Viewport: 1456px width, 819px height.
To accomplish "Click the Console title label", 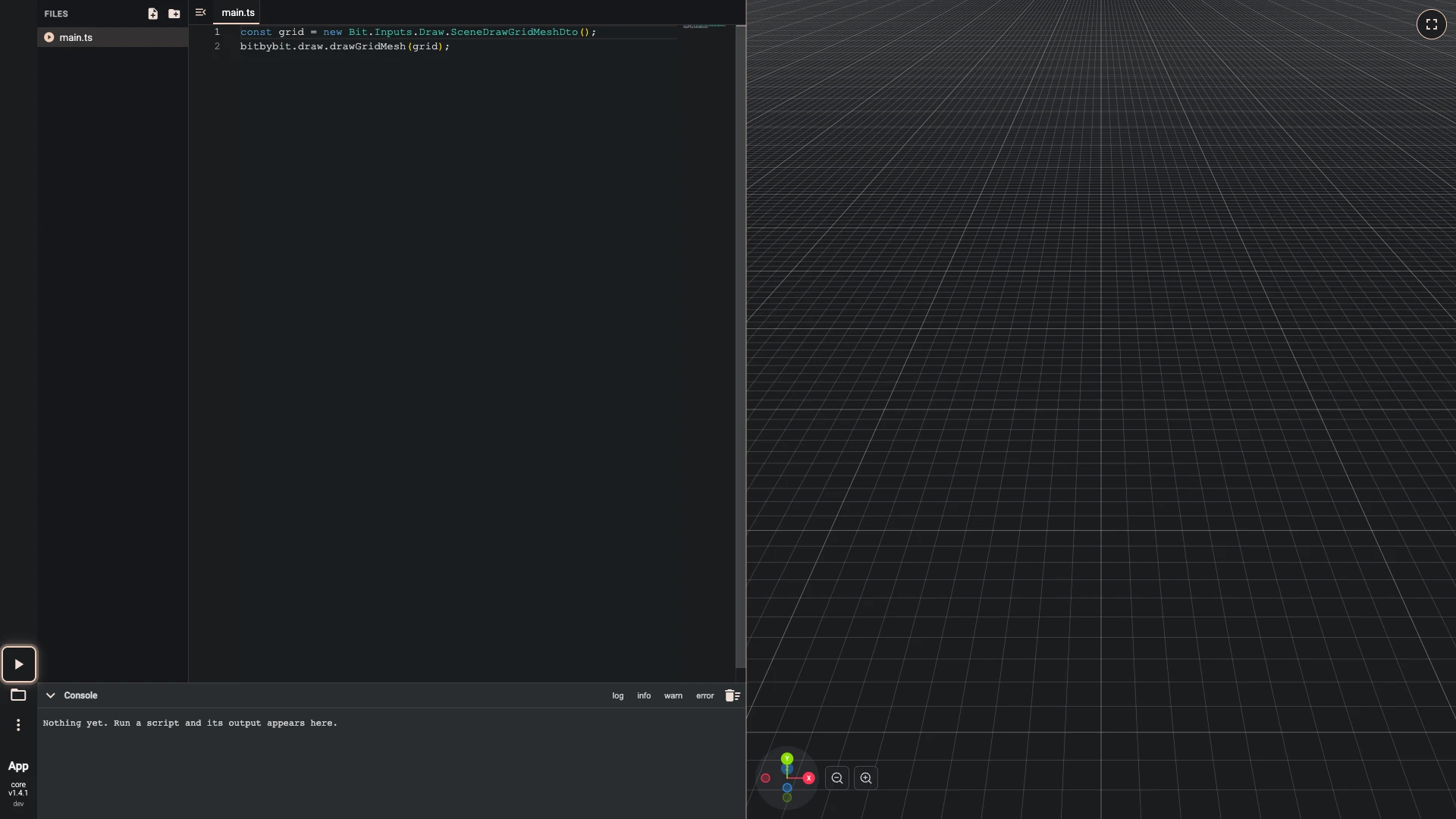I will 80,695.
